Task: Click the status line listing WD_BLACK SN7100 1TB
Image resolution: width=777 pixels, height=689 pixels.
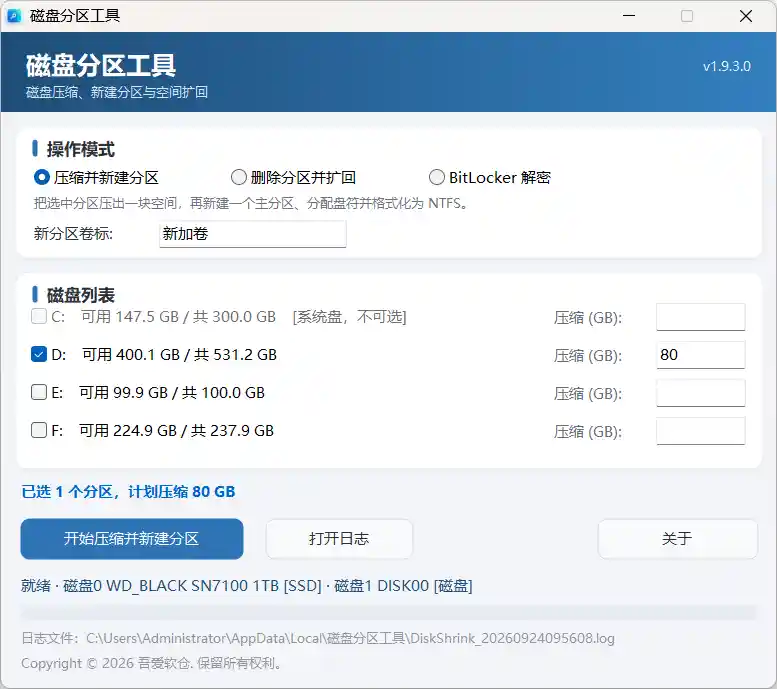Action: pyautogui.click(x=247, y=586)
